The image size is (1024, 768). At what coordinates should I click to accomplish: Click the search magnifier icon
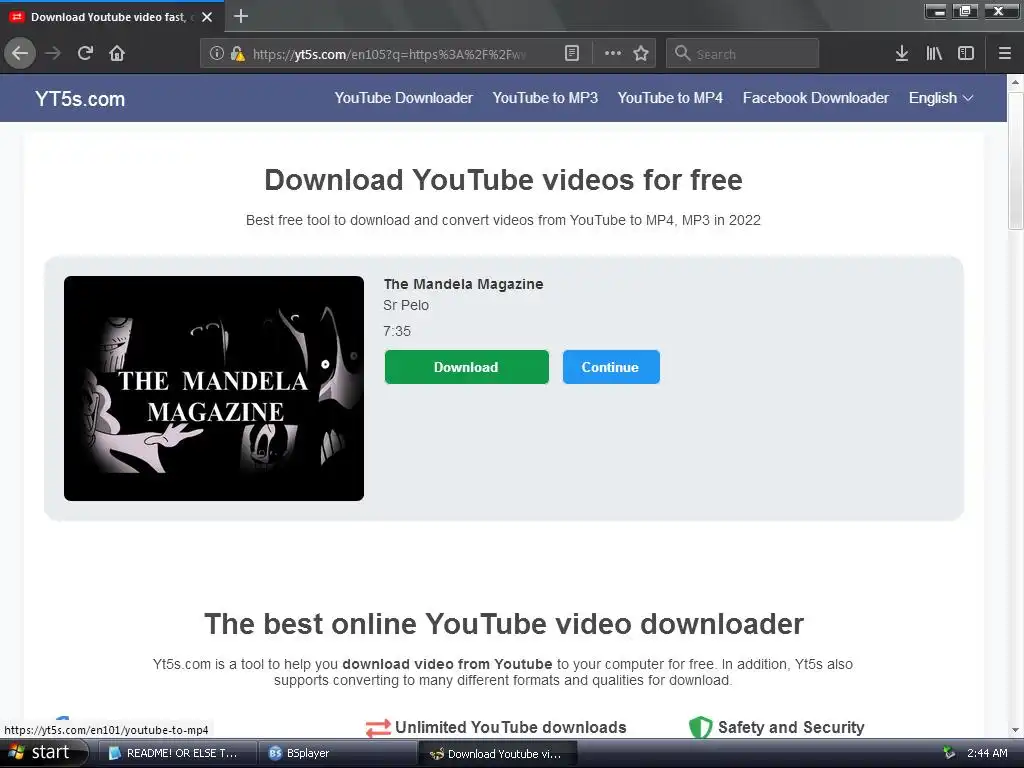682,54
